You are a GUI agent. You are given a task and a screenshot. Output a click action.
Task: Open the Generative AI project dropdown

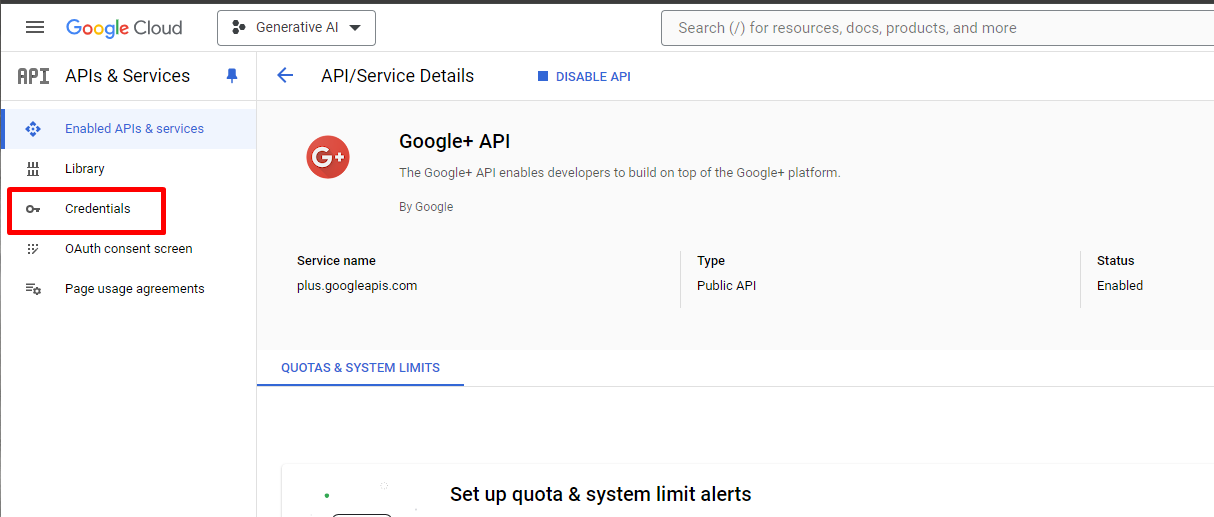click(x=296, y=28)
